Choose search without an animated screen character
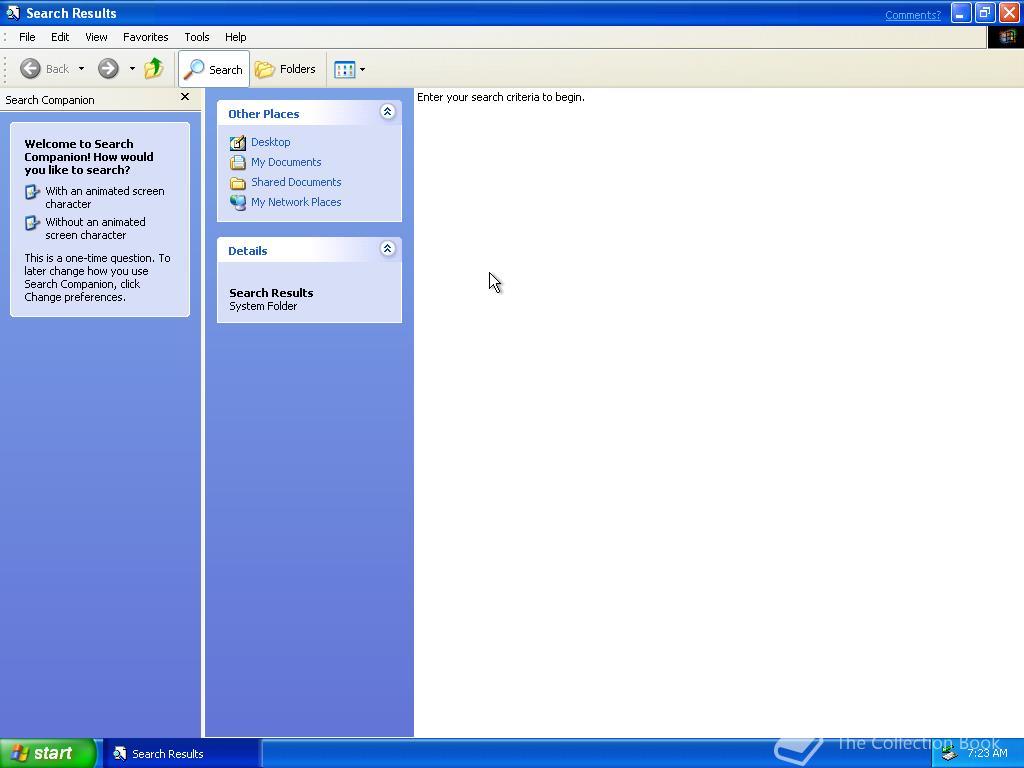This screenshot has height=768, width=1024. (x=95, y=229)
